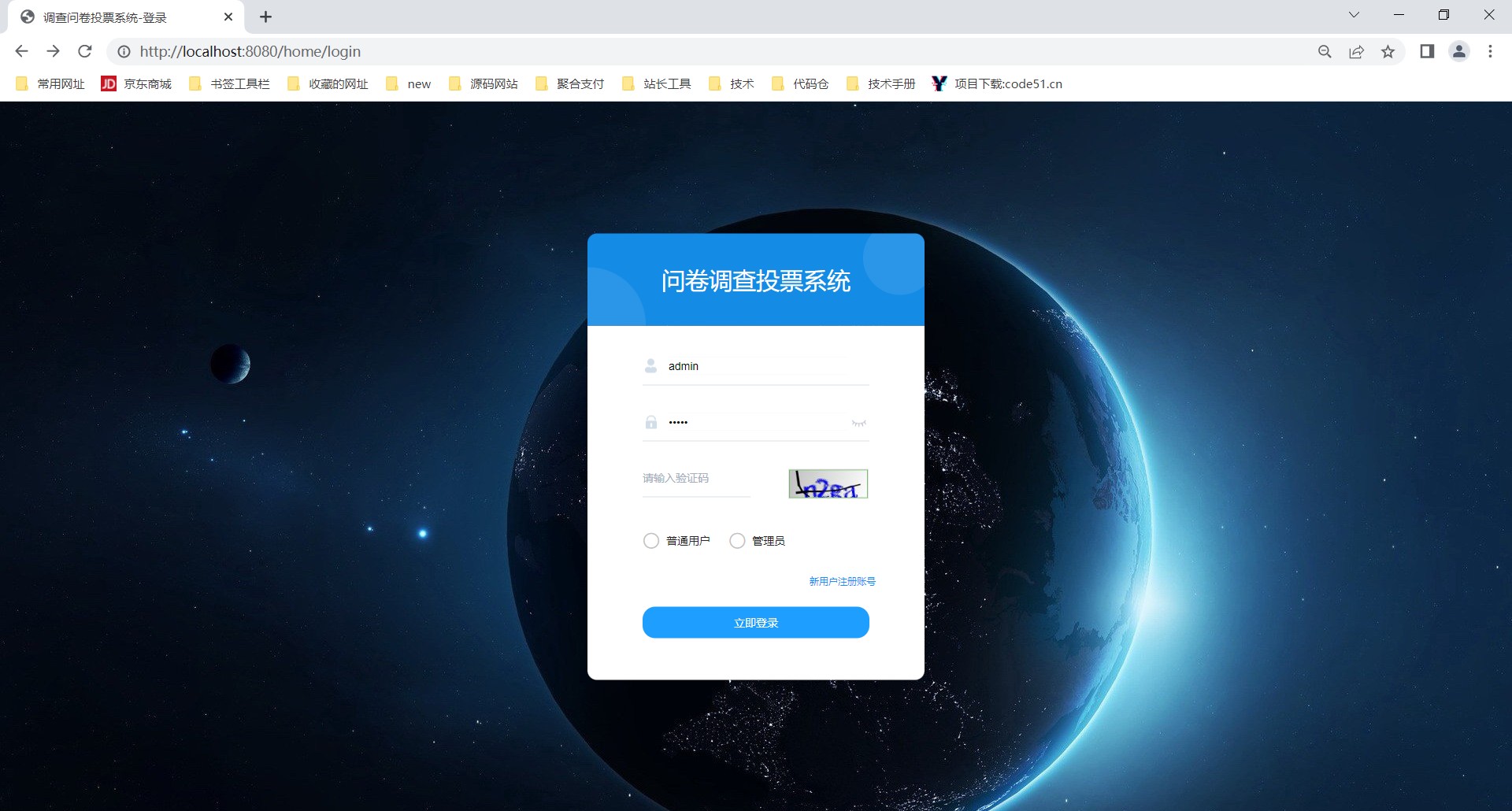The width and height of the screenshot is (1512, 811).
Task: Open the 书签工具栏 bookmark folder
Action: [229, 83]
